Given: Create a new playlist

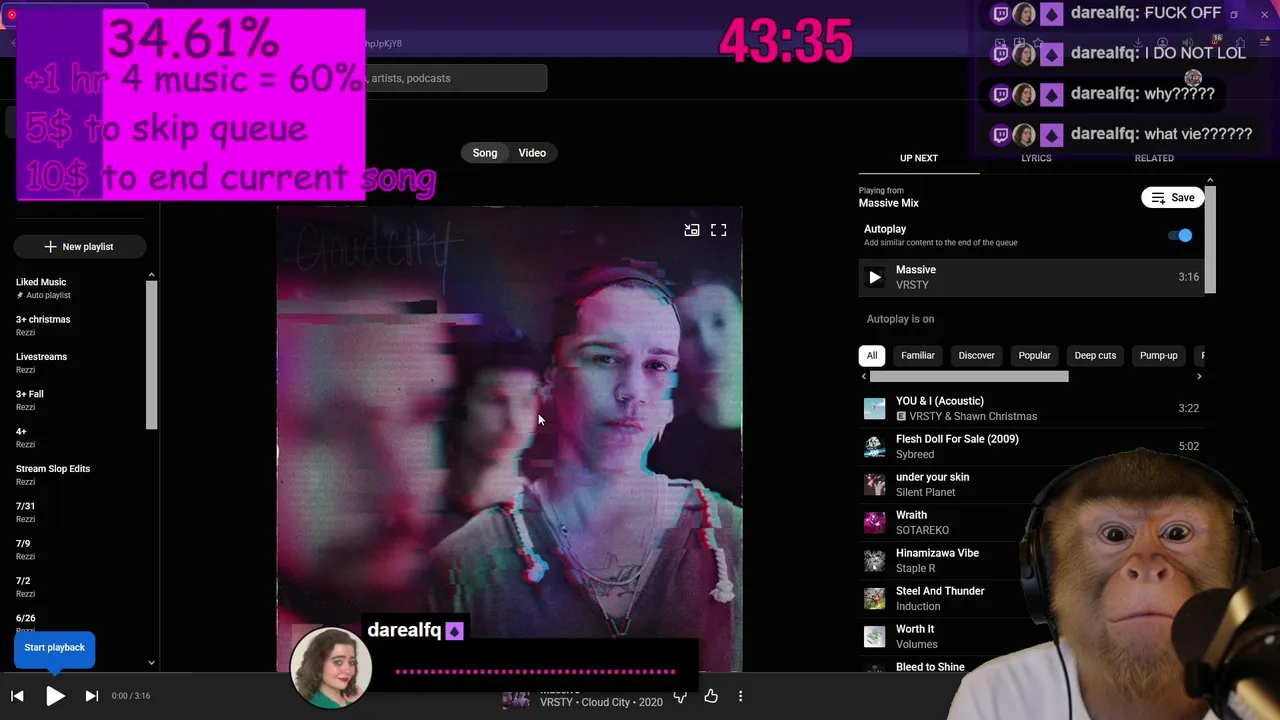Looking at the screenshot, I should (79, 246).
